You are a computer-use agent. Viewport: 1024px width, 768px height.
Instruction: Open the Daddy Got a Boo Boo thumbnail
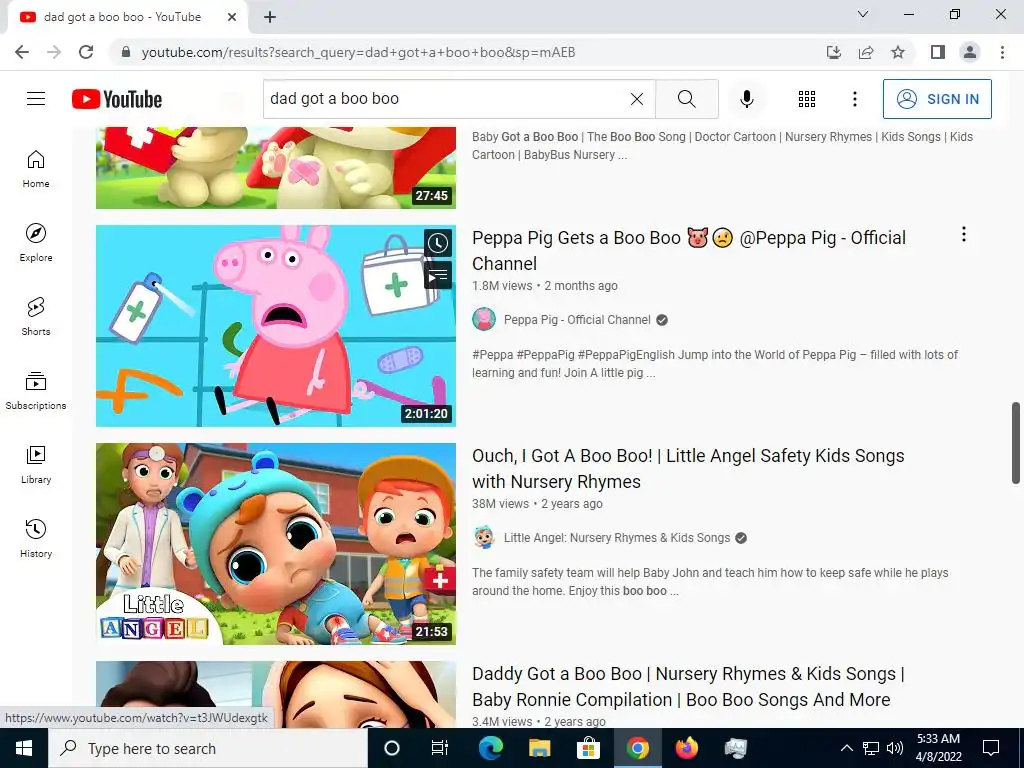[276, 694]
